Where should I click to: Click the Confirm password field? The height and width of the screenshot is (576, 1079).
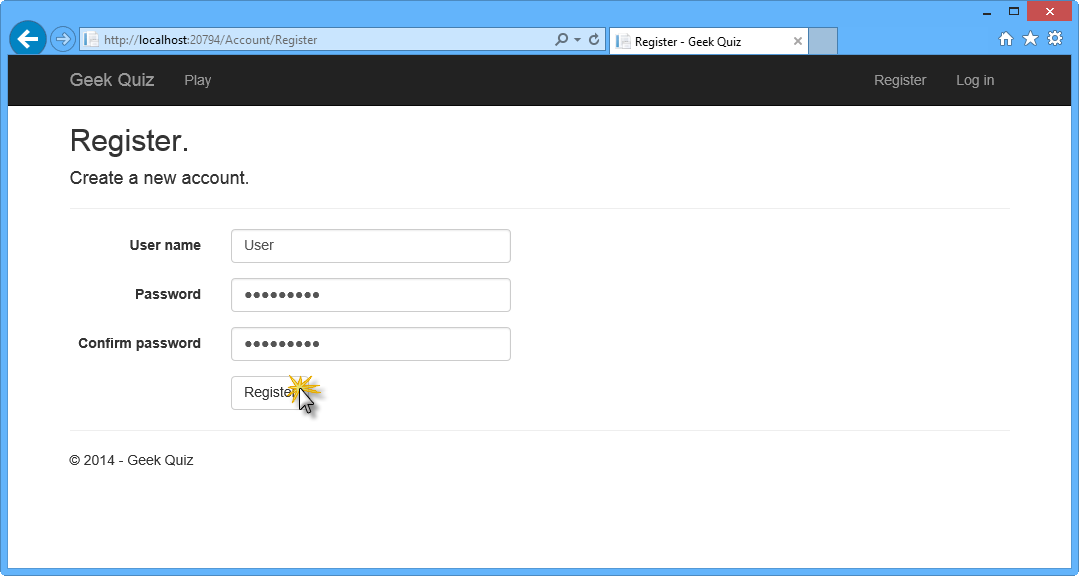[370, 343]
